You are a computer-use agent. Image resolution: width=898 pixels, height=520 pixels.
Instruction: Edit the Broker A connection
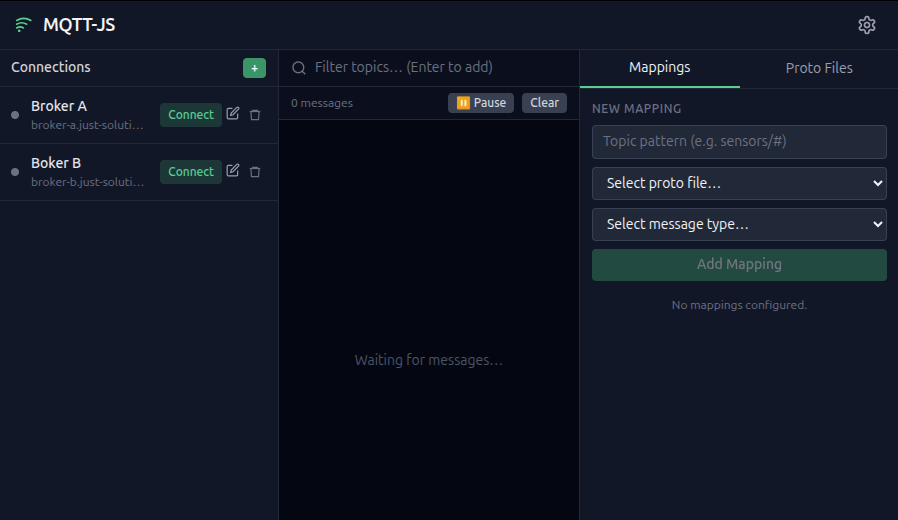click(x=233, y=114)
